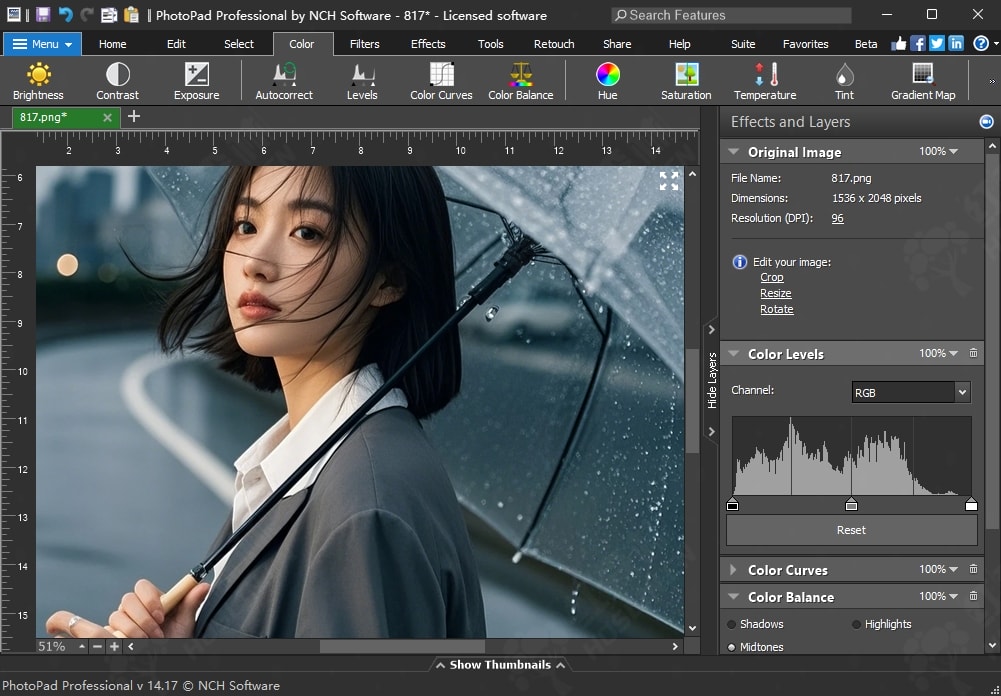Select the Temperature thermometer tool
This screenshot has height=696, width=1001.
765,81
